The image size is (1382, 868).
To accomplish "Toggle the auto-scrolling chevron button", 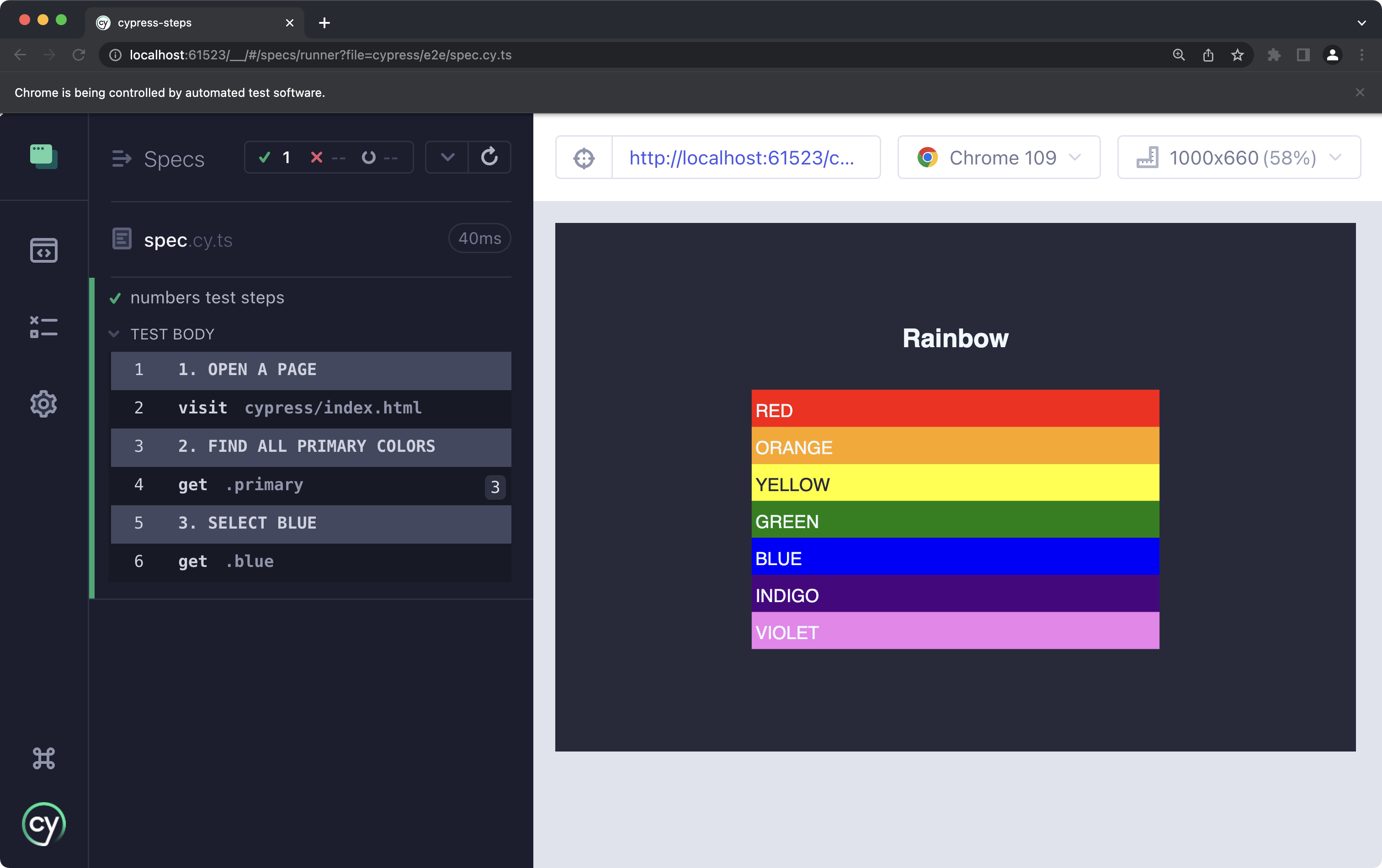I will click(x=447, y=157).
